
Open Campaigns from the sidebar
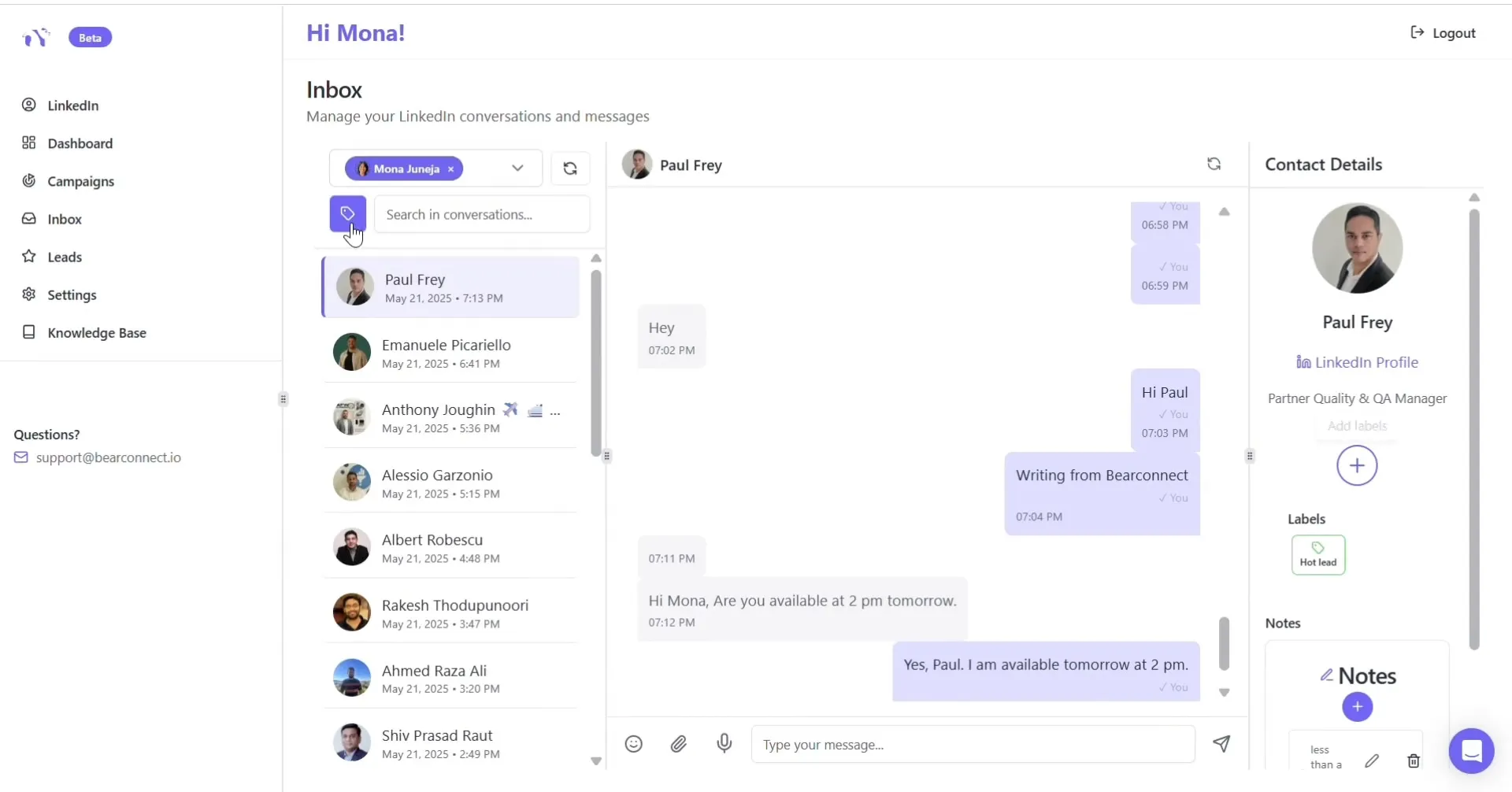[80, 181]
